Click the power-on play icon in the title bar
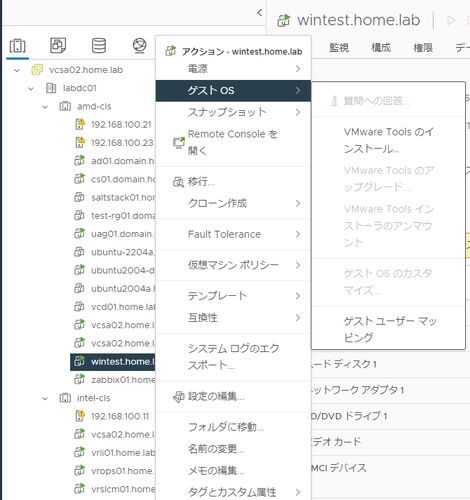470x500 pixels. coord(451,21)
